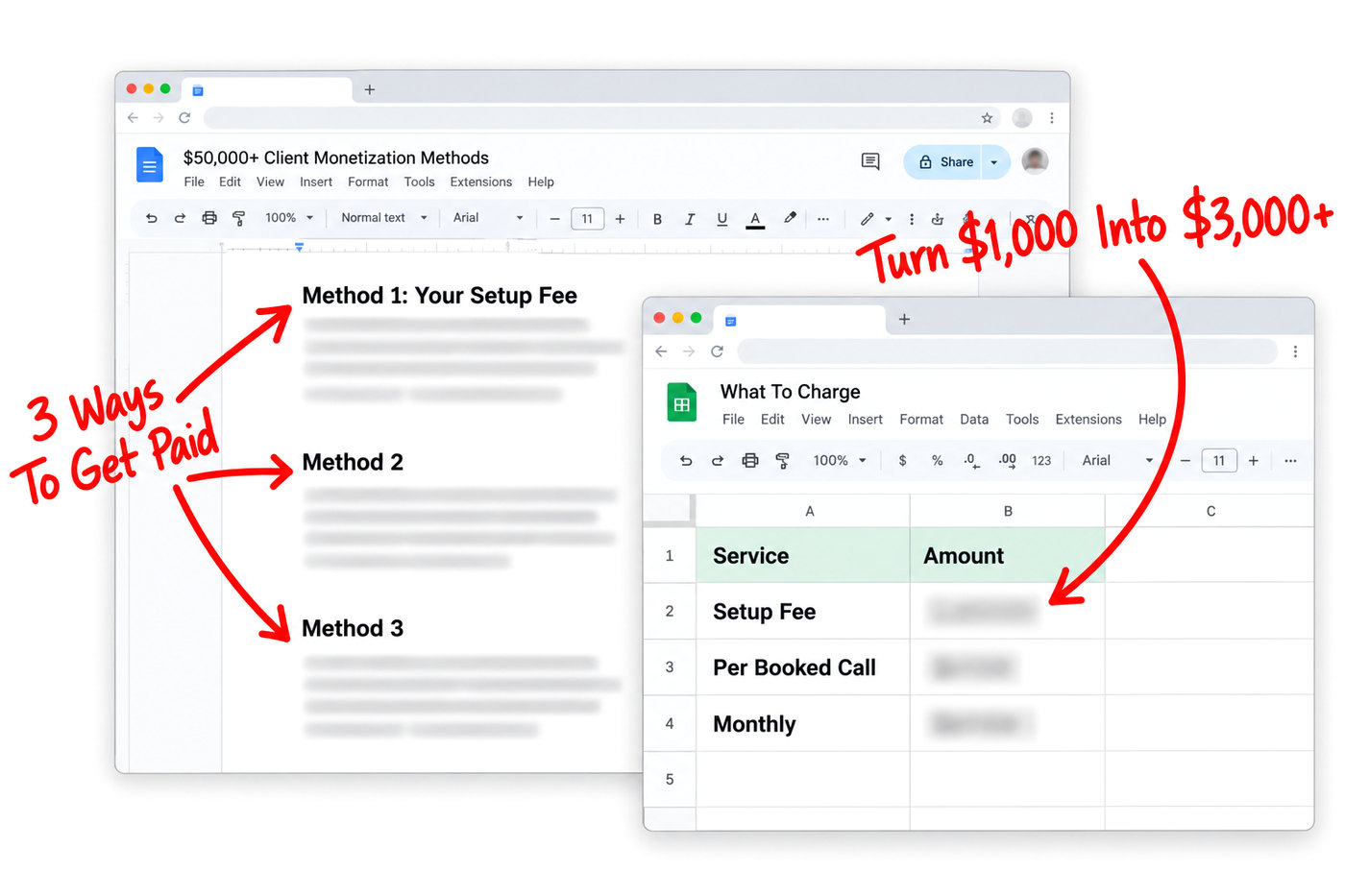Click the redo icon in the Docs toolbar
The height and width of the screenshot is (896, 1345).
(x=180, y=218)
